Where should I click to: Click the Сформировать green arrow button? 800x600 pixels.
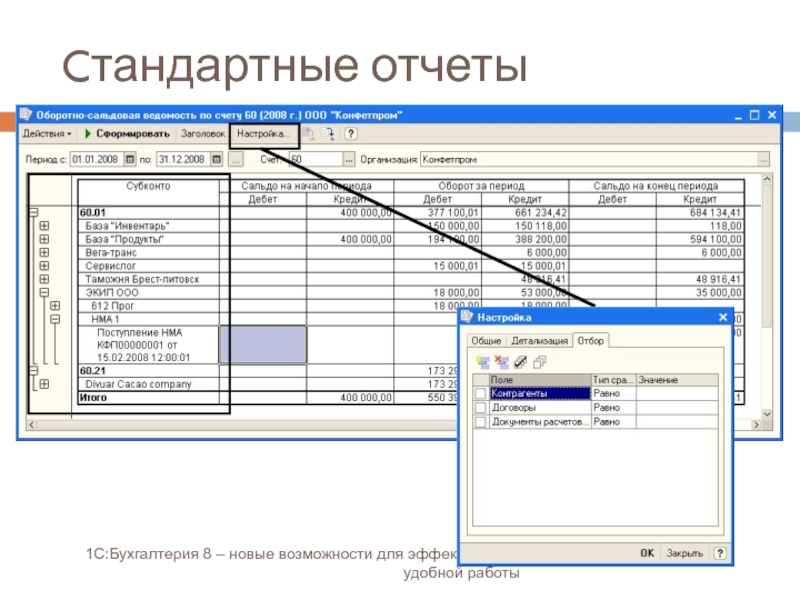(127, 134)
